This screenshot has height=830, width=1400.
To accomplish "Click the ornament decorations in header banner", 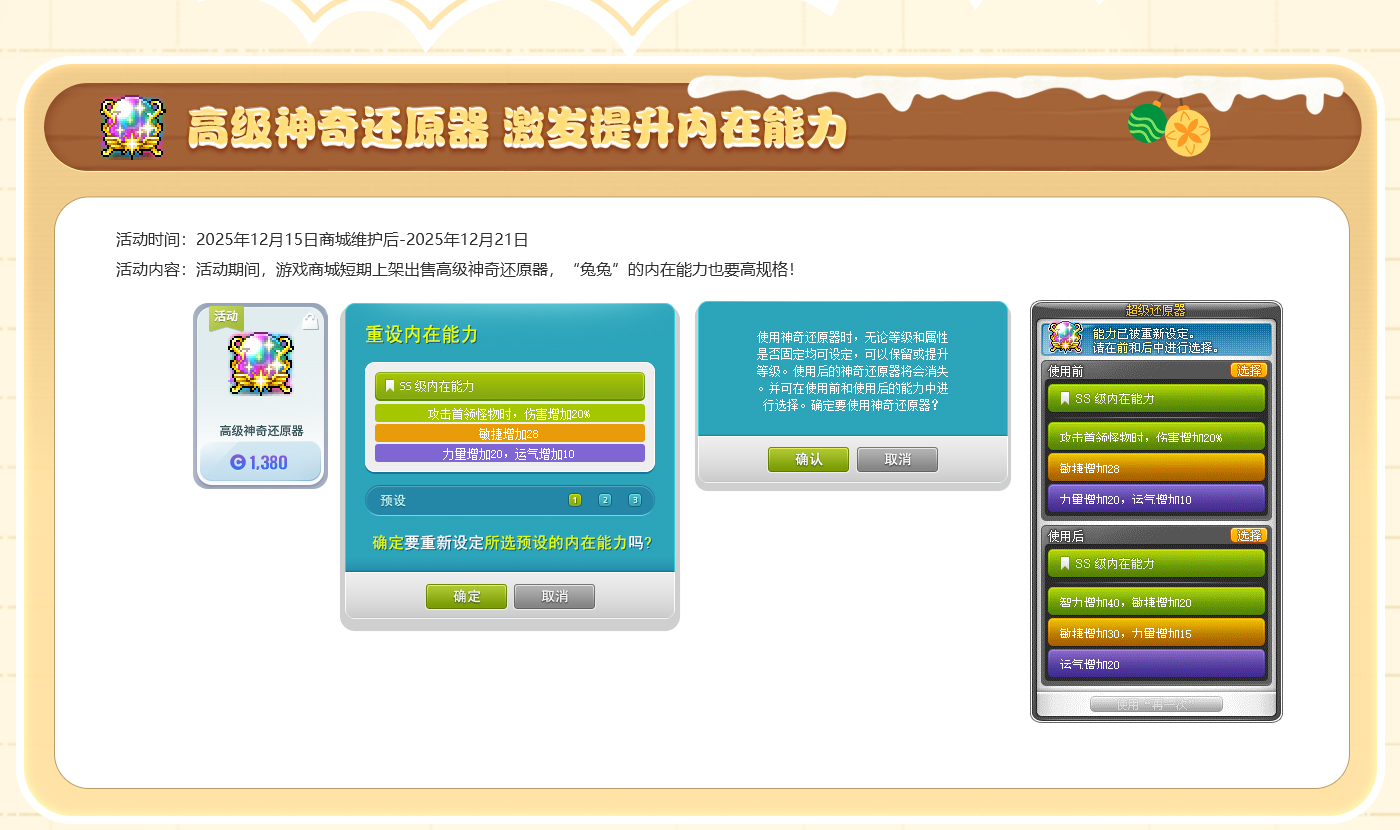I will (x=1169, y=128).
